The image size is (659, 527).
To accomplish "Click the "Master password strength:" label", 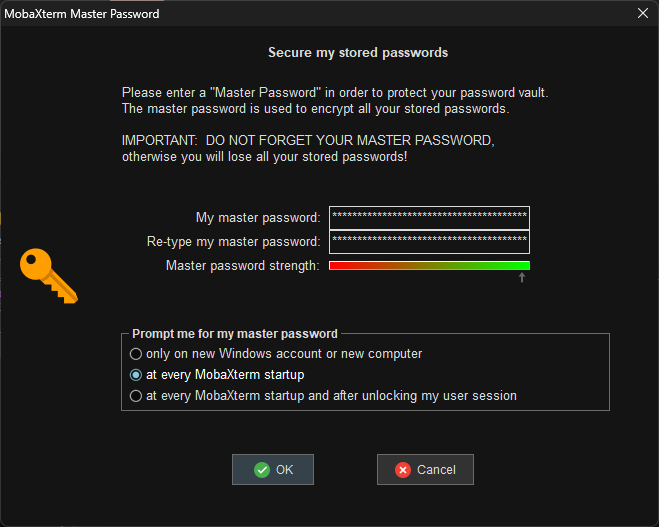I will click(x=243, y=265).
